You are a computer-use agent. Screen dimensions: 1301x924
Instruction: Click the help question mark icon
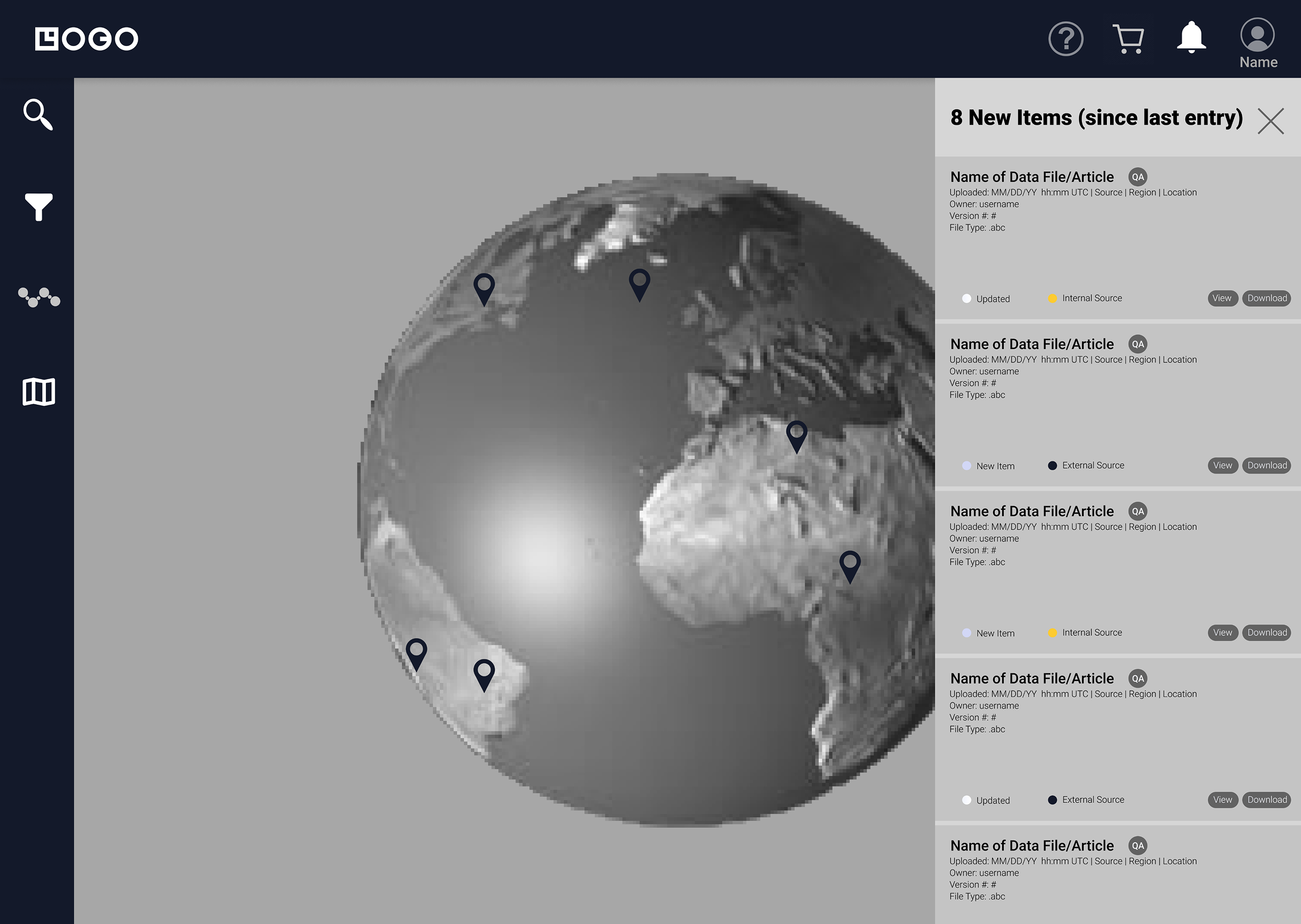tap(1065, 39)
